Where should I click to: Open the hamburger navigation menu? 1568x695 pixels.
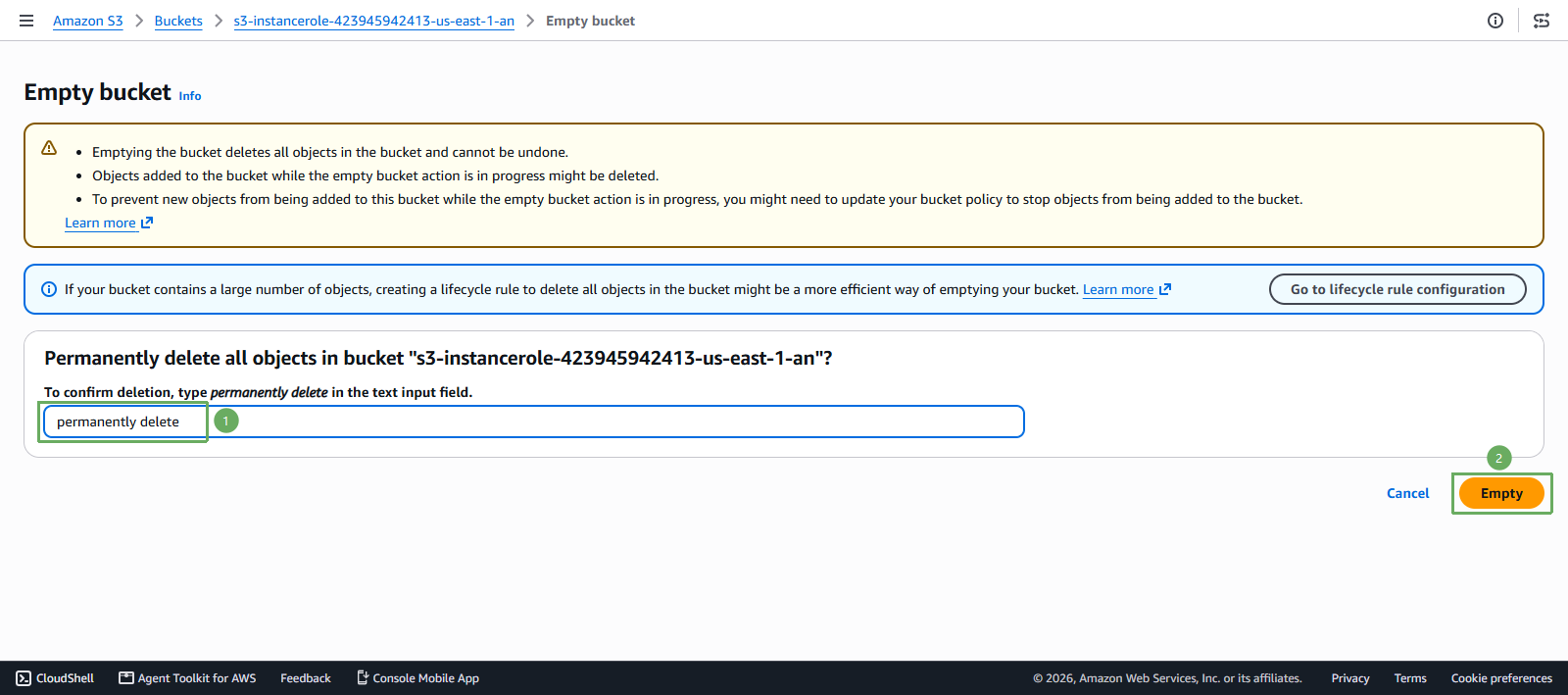(26, 21)
